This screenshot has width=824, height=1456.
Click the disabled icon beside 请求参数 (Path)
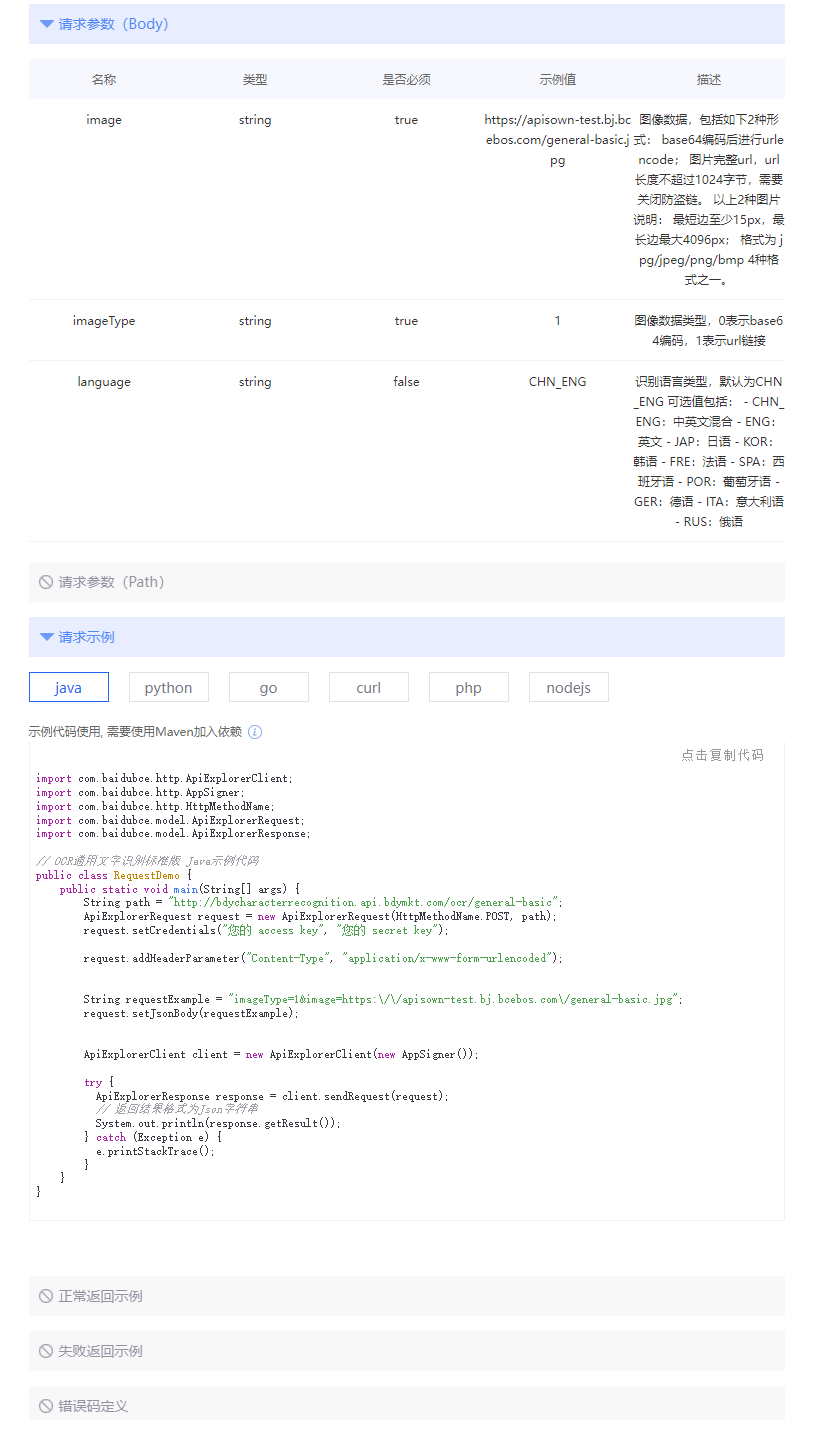pos(46,582)
